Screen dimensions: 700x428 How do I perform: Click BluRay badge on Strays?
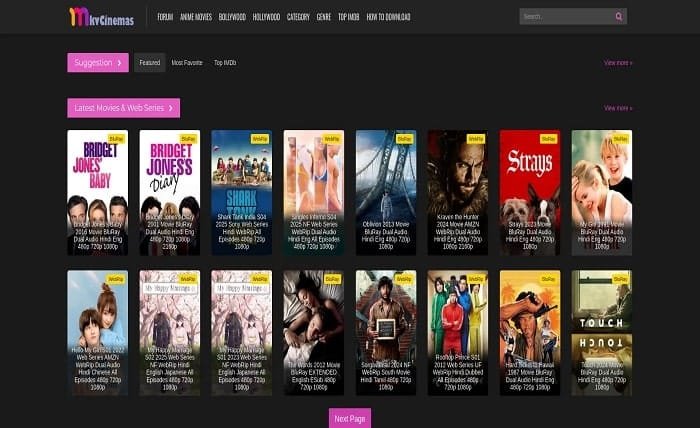(548, 139)
